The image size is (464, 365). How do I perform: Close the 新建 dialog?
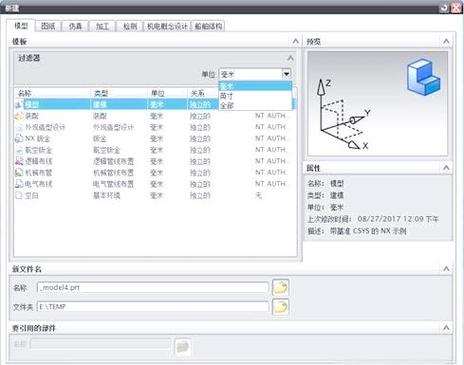(x=456, y=8)
